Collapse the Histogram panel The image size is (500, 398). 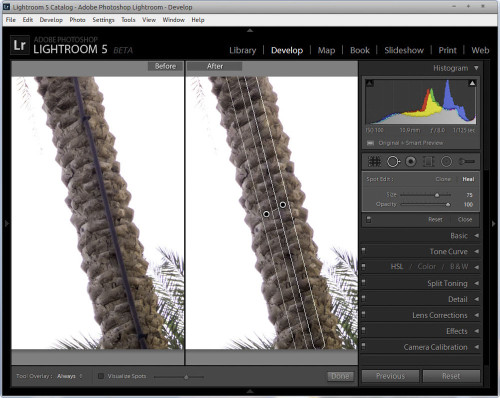[x=476, y=68]
